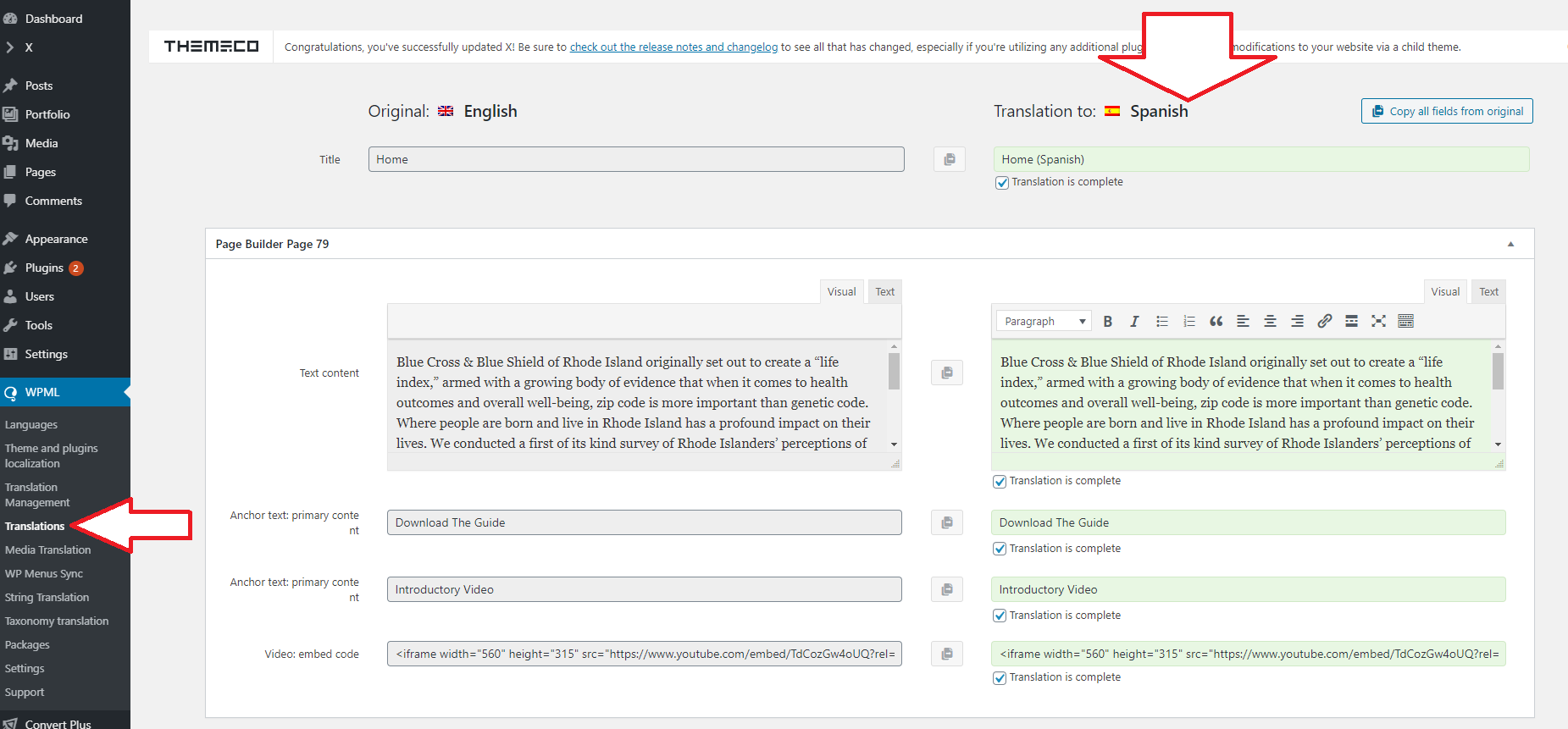Image resolution: width=1568 pixels, height=729 pixels.
Task: Click the Bold formatting icon
Action: click(1107, 321)
